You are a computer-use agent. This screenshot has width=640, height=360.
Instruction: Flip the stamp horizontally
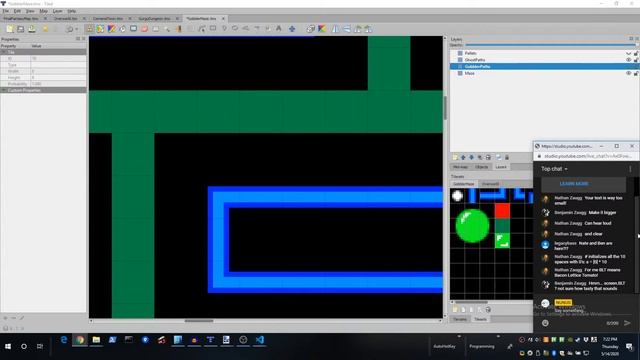tap(336, 29)
